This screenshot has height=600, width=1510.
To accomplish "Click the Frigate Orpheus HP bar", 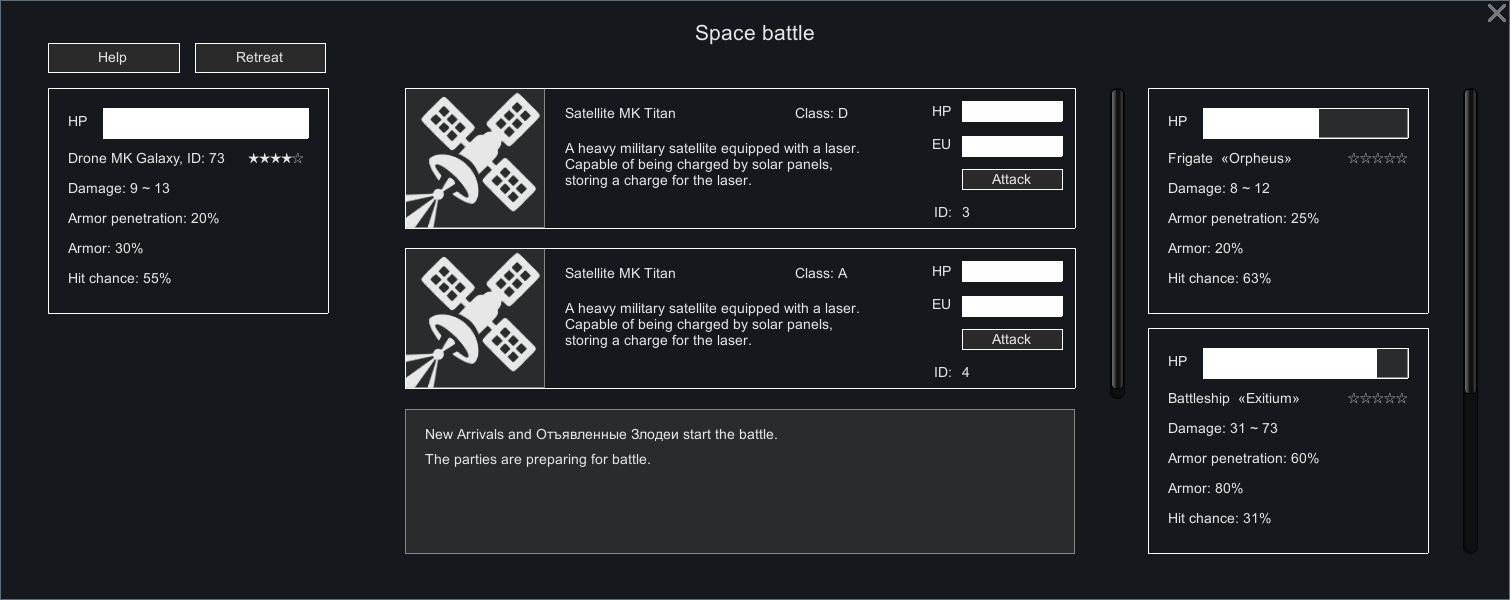I will pos(1305,124).
